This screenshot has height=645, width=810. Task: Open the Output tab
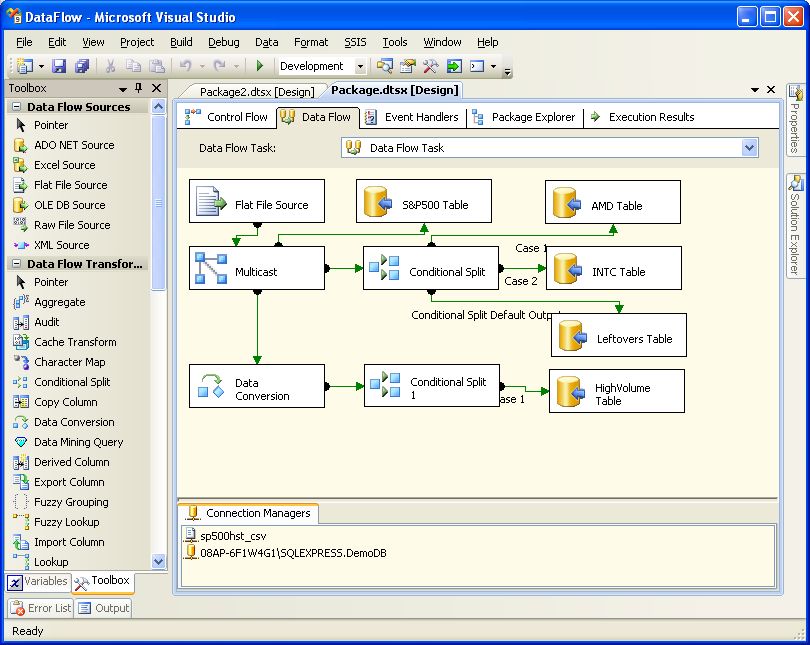(103, 608)
